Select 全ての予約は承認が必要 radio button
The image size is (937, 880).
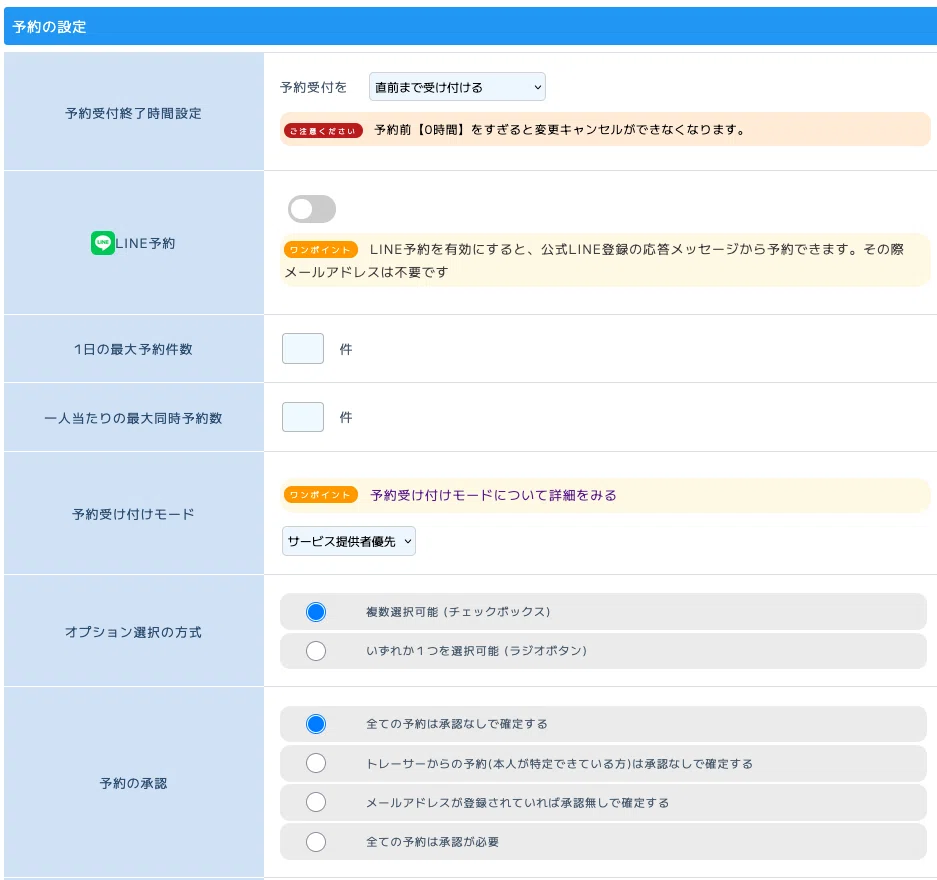[x=316, y=842]
